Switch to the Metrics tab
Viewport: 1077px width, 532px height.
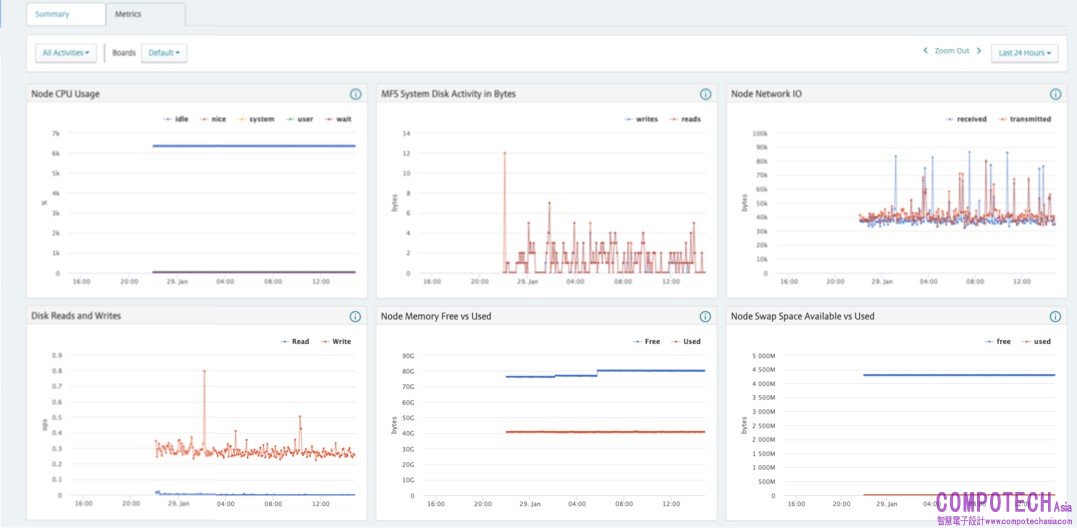click(x=127, y=15)
